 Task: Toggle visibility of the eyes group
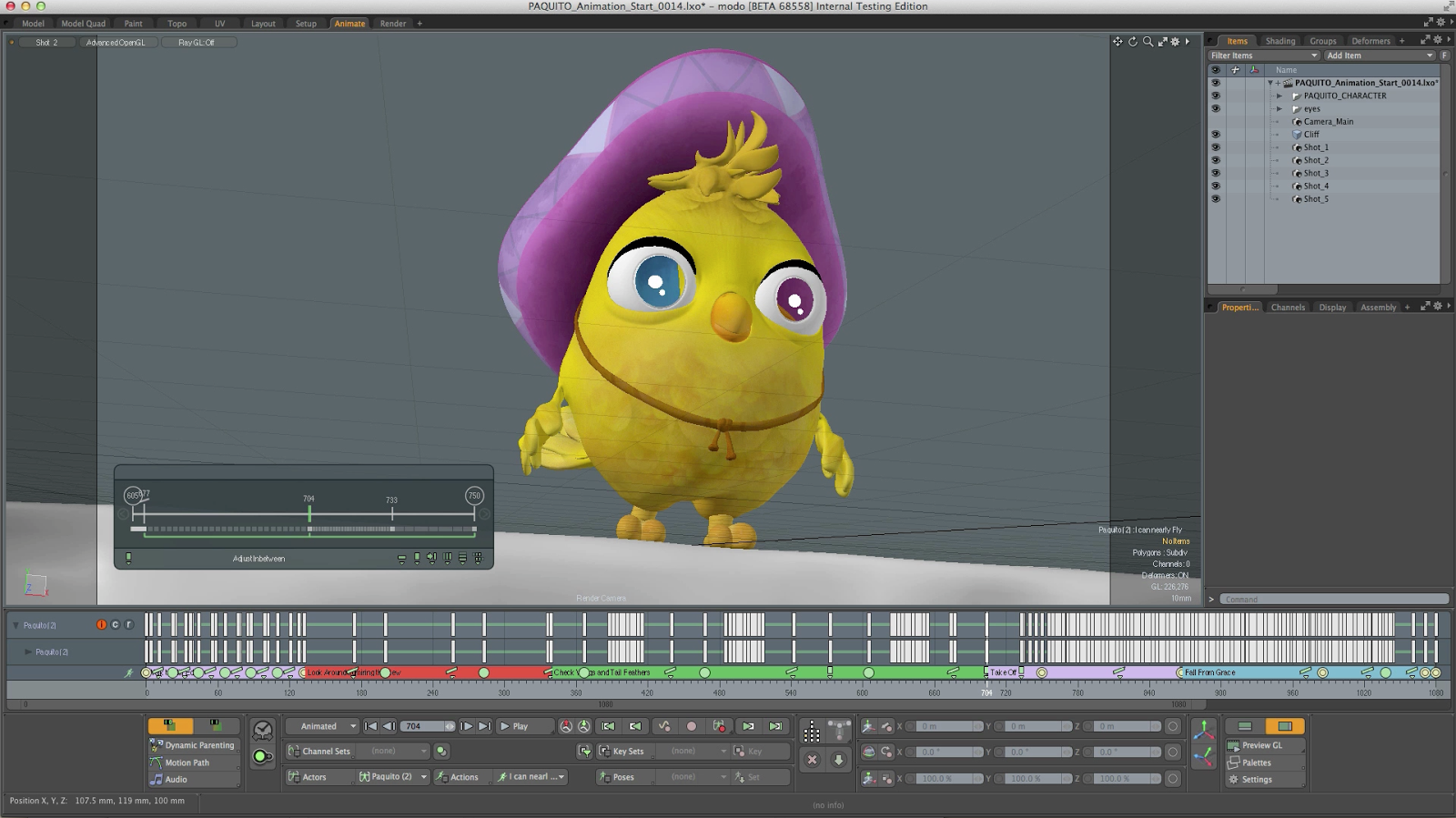(x=1215, y=108)
